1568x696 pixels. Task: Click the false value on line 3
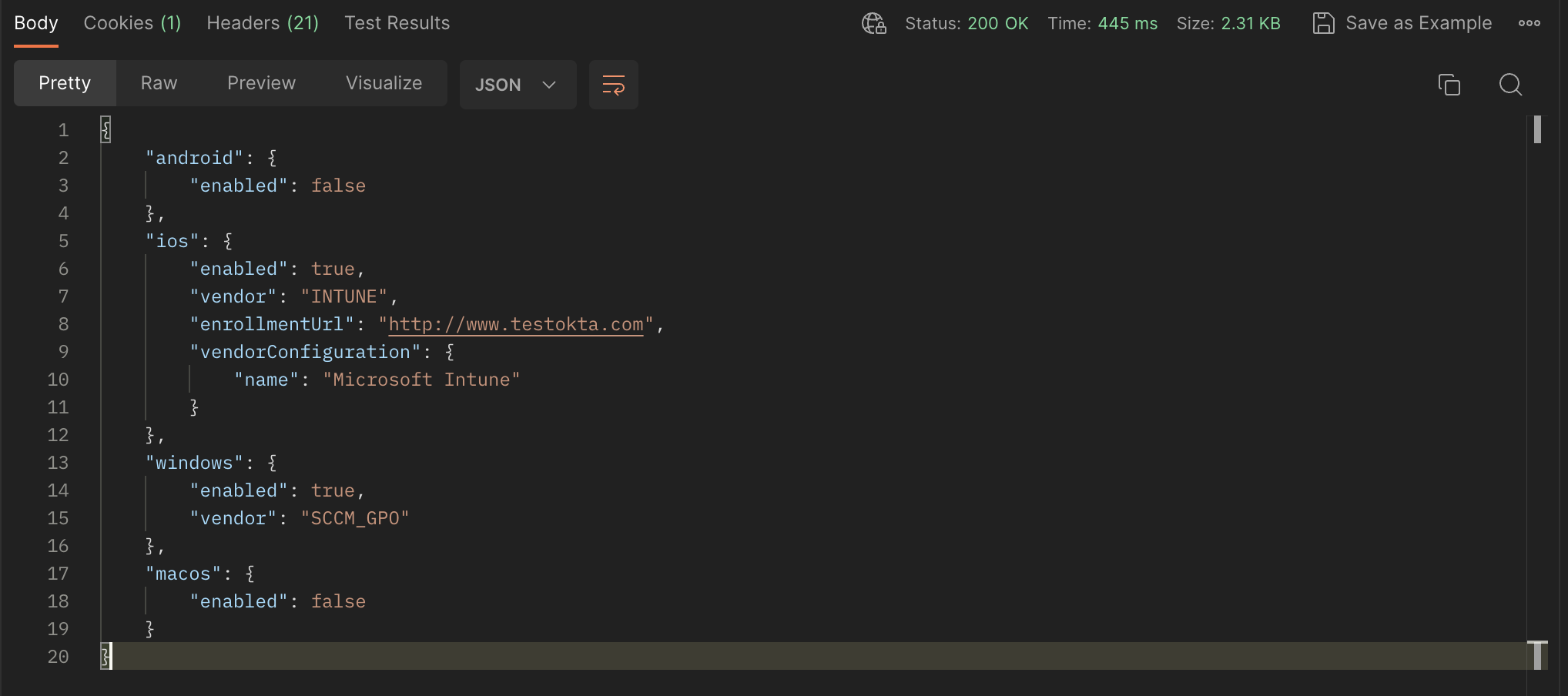[338, 186]
